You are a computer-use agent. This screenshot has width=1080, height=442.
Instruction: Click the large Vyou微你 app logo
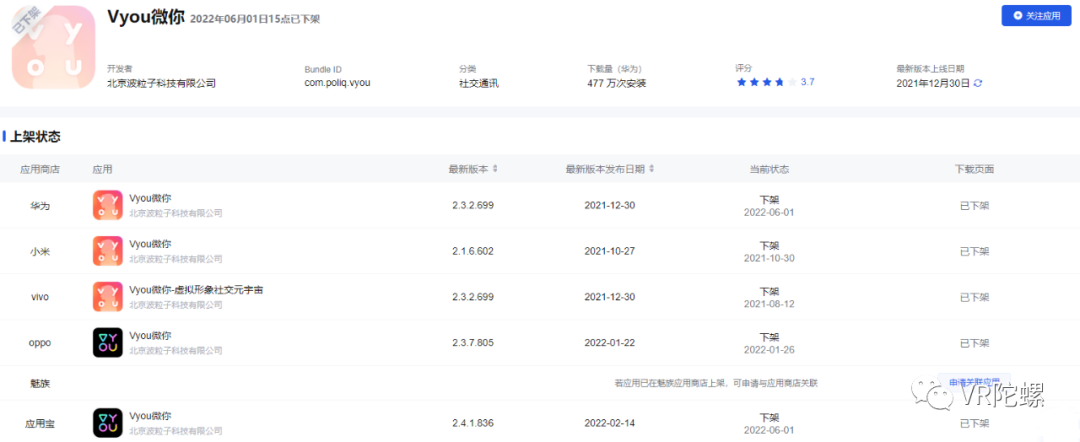54,48
